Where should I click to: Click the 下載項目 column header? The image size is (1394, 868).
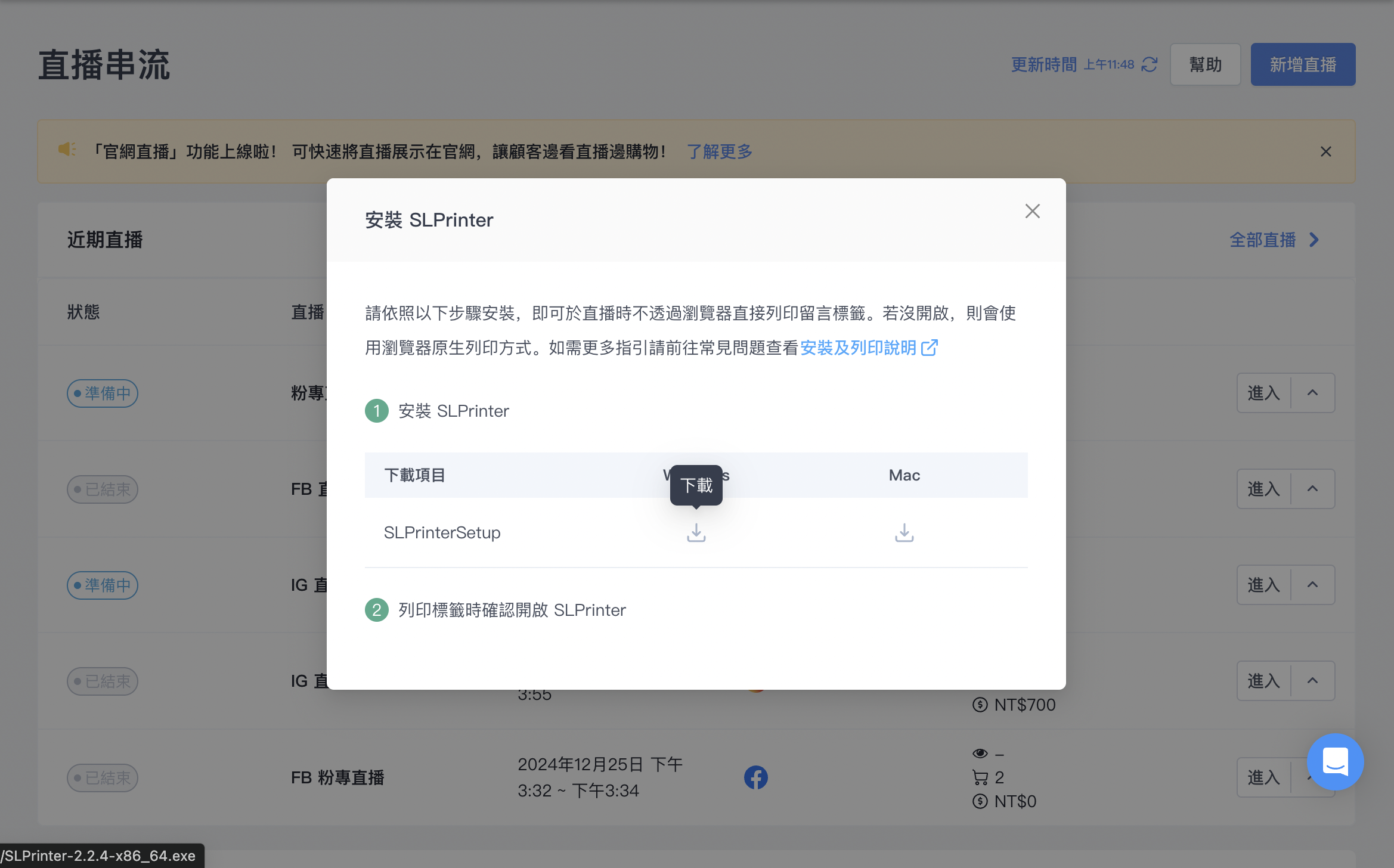(x=415, y=475)
